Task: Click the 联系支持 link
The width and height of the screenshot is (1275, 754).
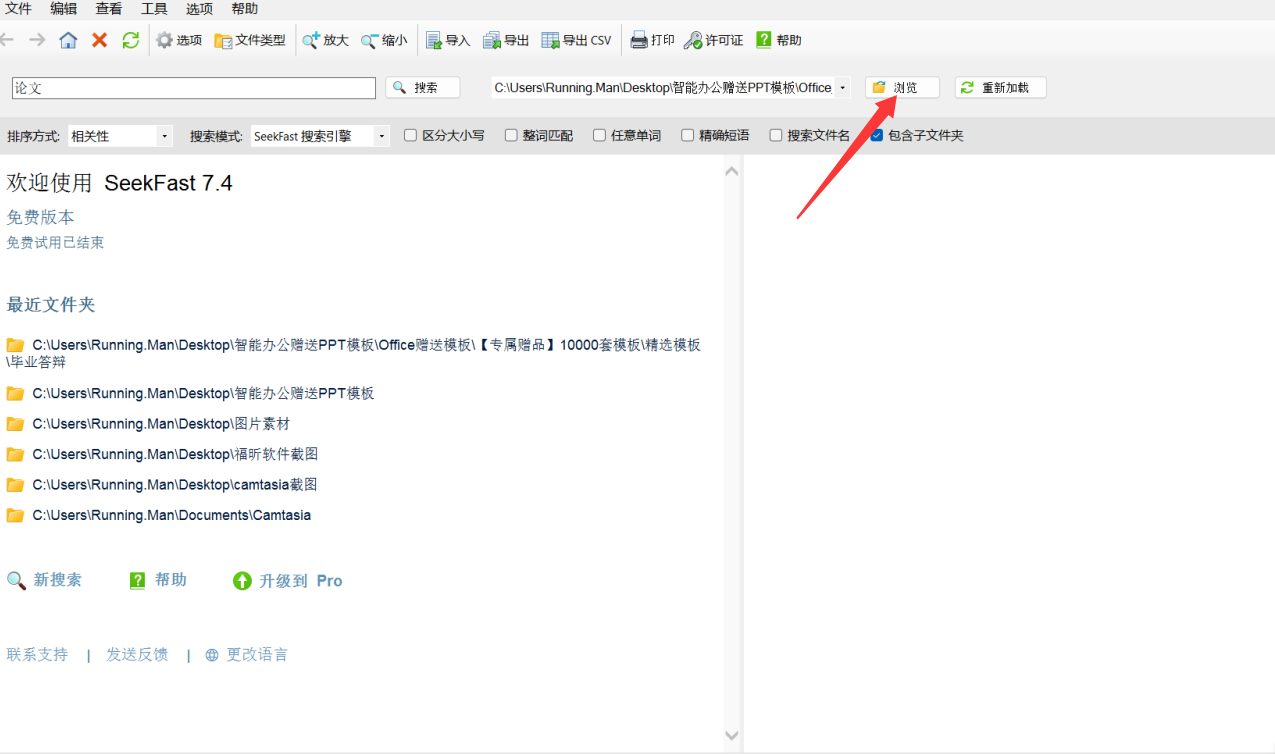Action: [x=37, y=655]
